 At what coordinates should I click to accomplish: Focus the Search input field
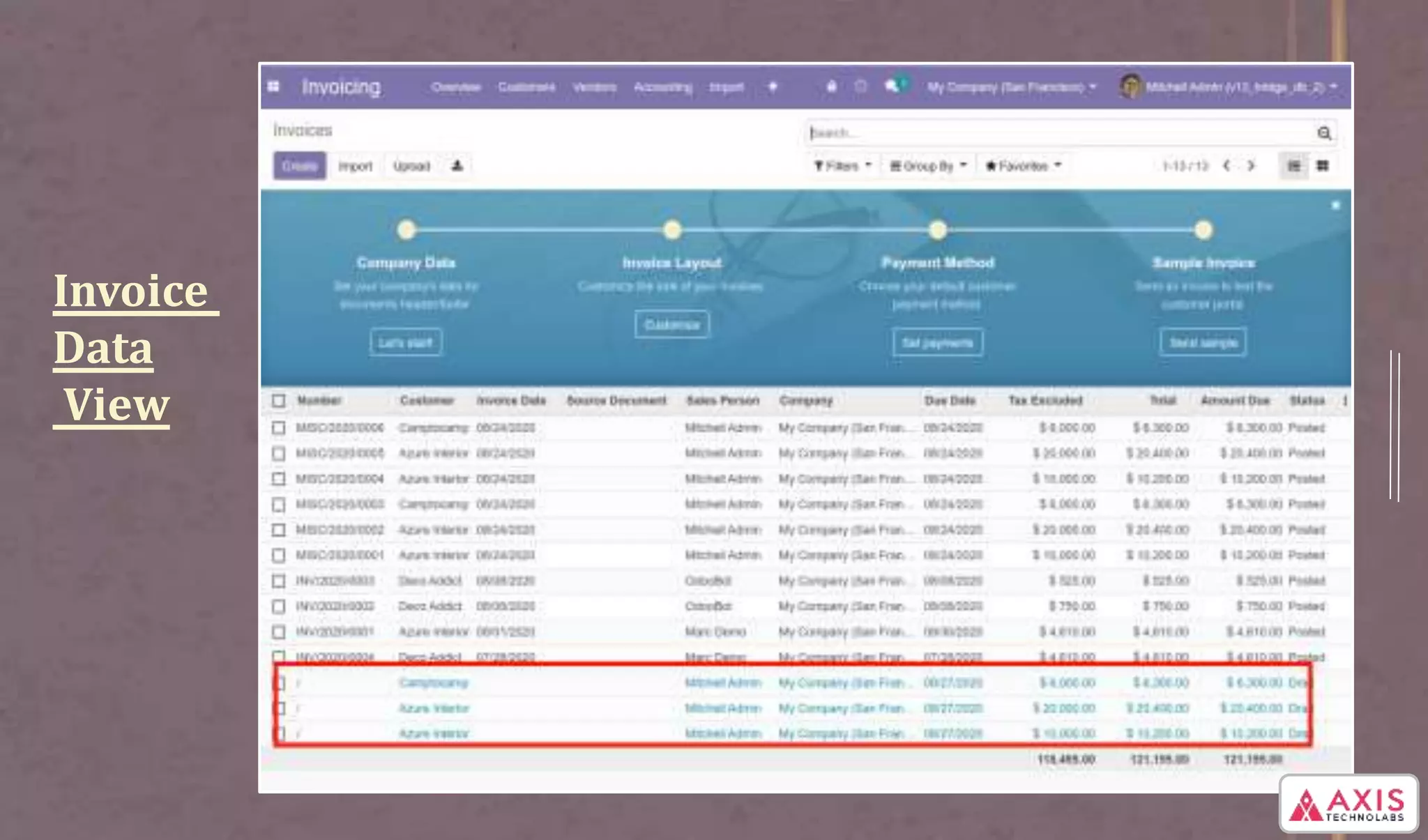click(x=1060, y=132)
